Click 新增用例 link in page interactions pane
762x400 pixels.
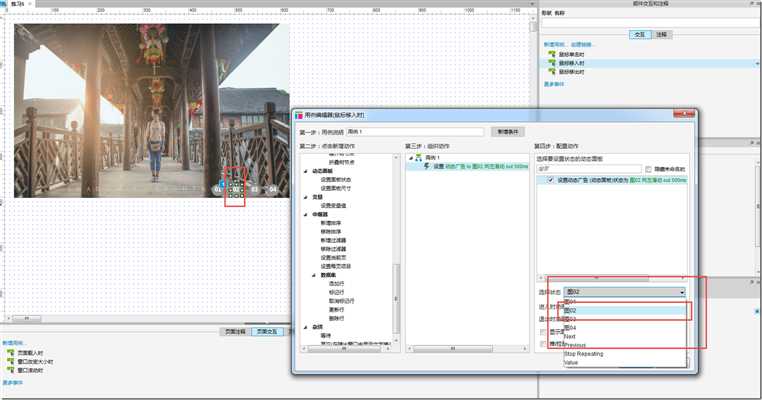pos(13,343)
